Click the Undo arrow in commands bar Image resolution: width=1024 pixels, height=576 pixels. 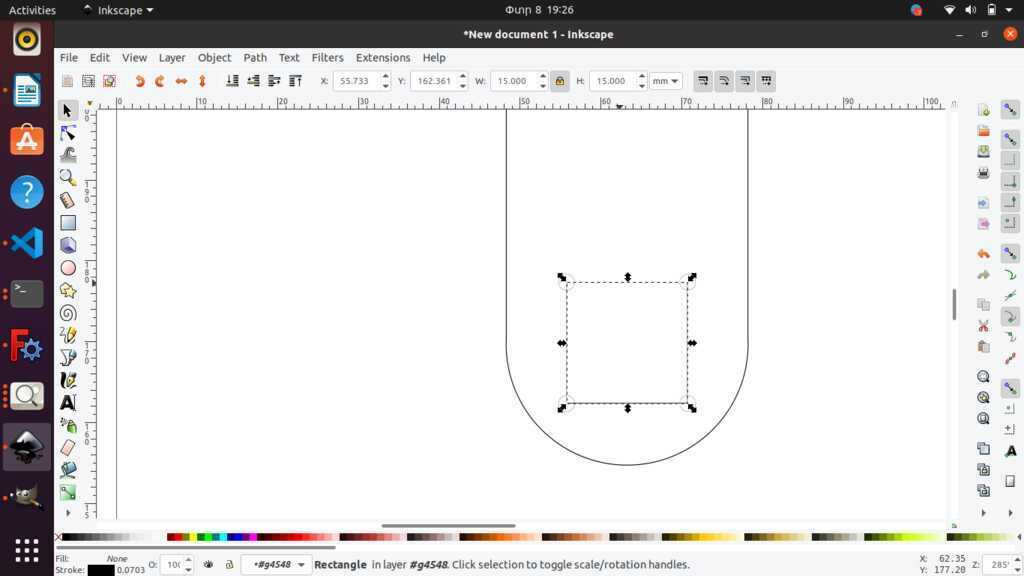[x=984, y=253]
